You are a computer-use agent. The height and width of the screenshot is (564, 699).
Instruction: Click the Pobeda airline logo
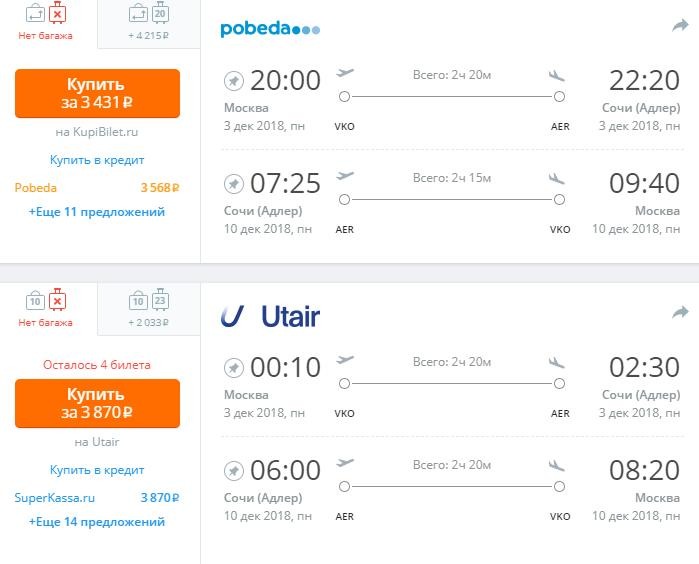[x=270, y=29]
